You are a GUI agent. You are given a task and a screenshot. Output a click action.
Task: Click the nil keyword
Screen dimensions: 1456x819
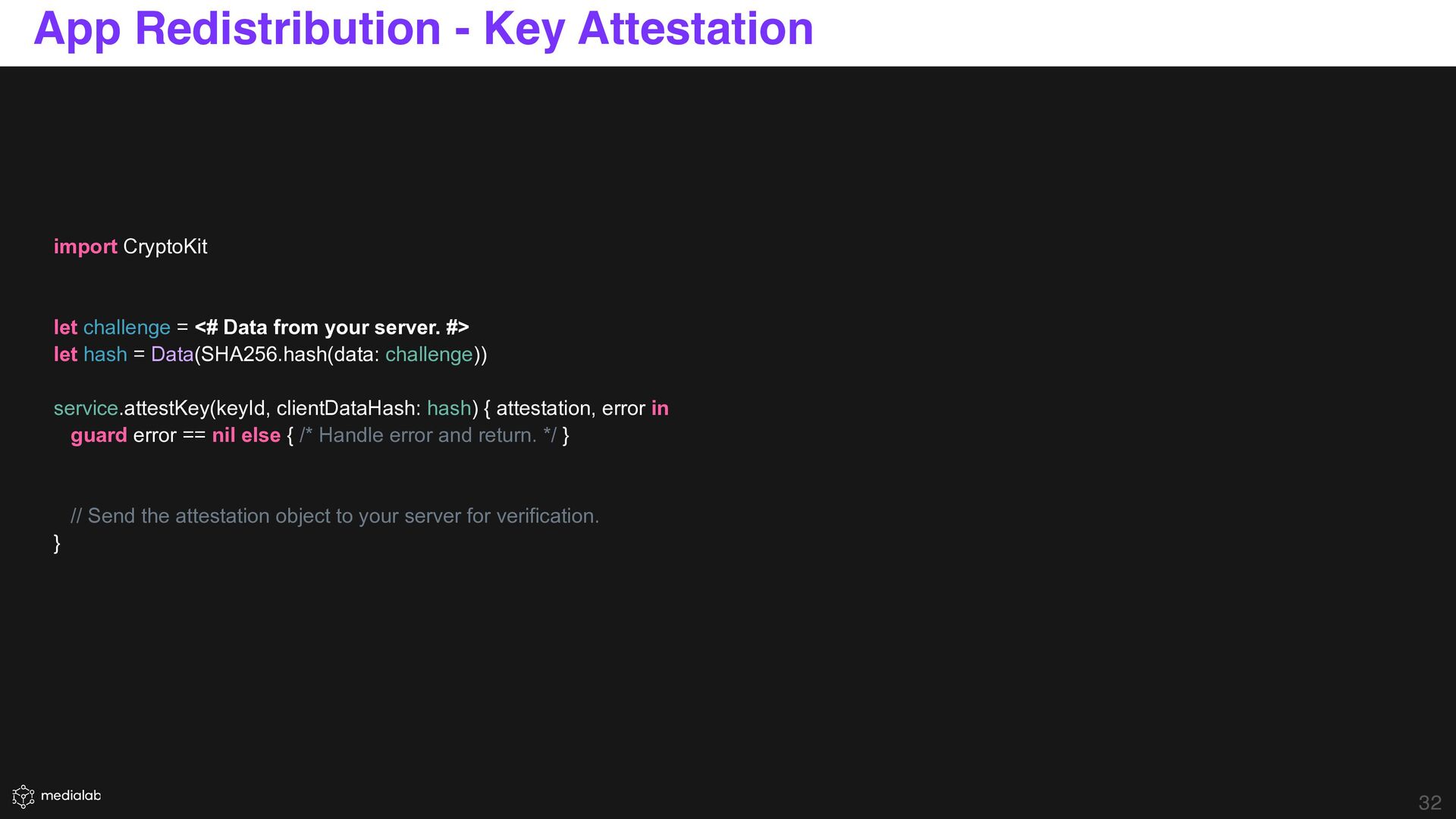coord(224,435)
